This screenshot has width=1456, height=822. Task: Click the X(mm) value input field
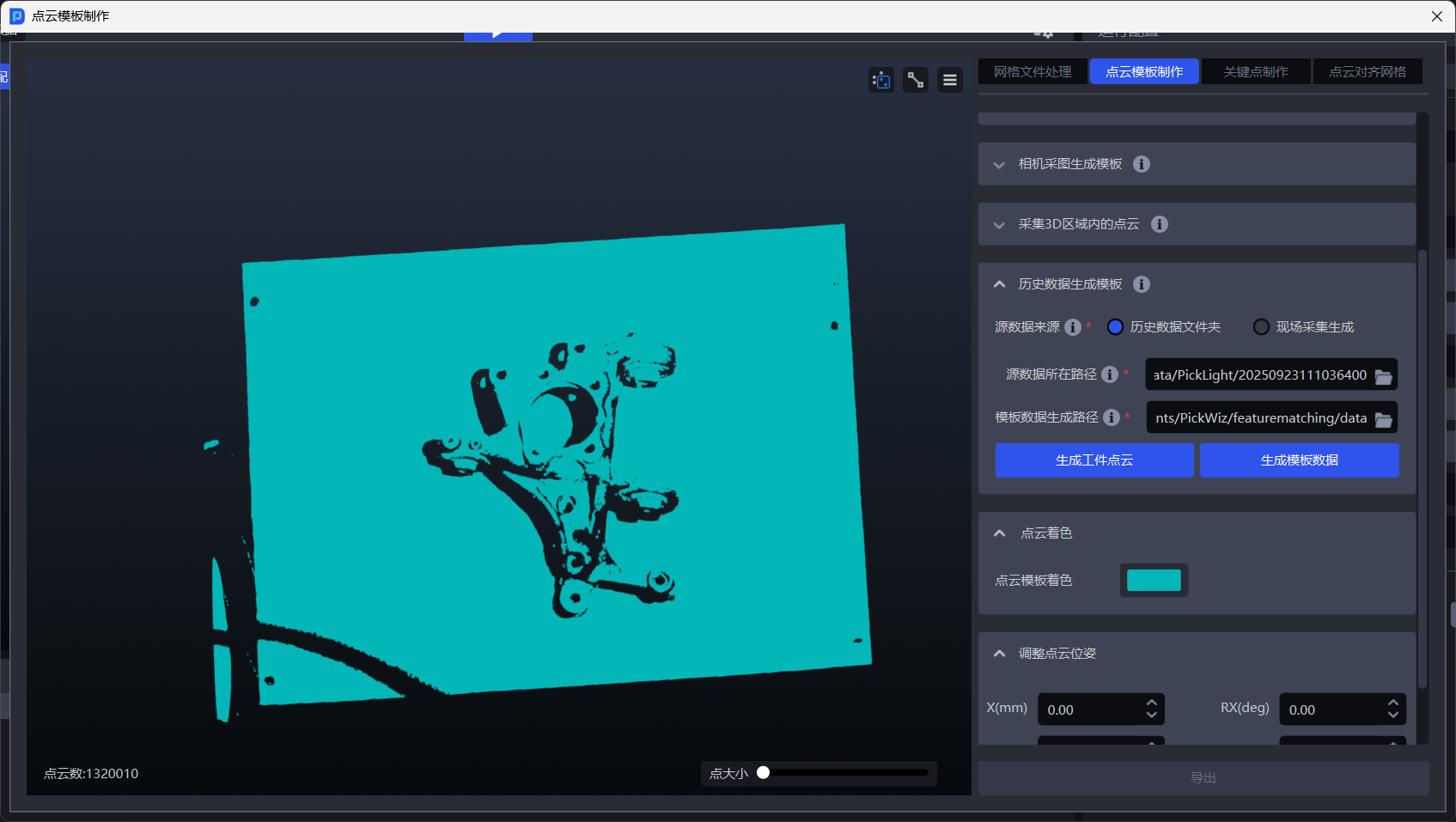pos(1091,710)
